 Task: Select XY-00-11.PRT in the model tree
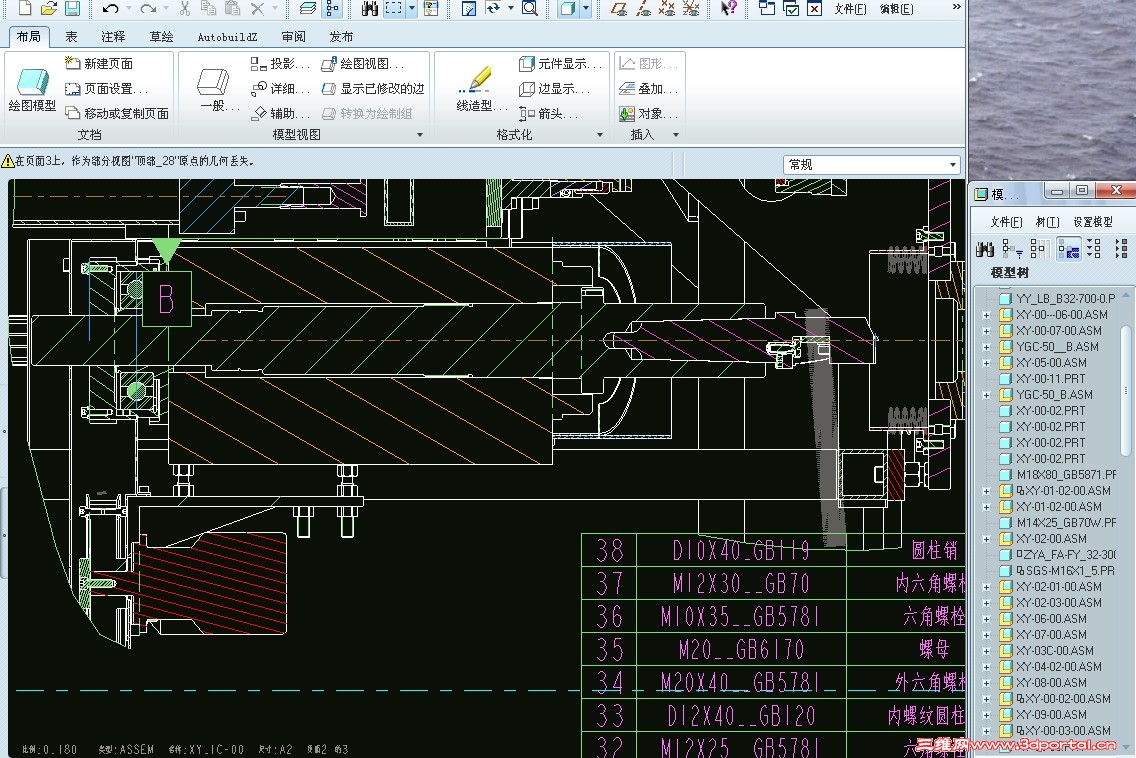(x=1049, y=379)
